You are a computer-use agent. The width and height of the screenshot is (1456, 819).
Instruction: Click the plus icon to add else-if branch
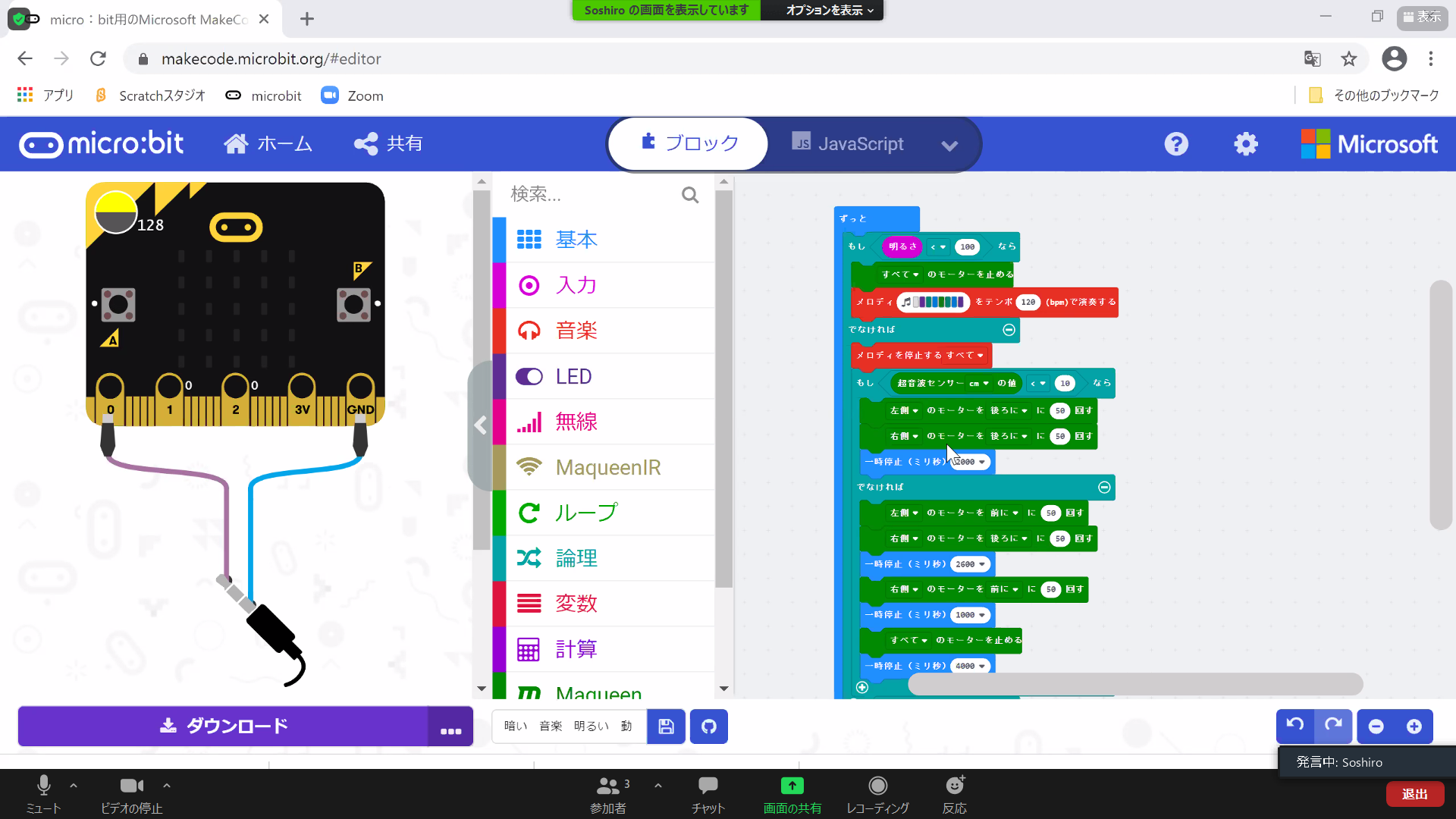pyautogui.click(x=862, y=687)
